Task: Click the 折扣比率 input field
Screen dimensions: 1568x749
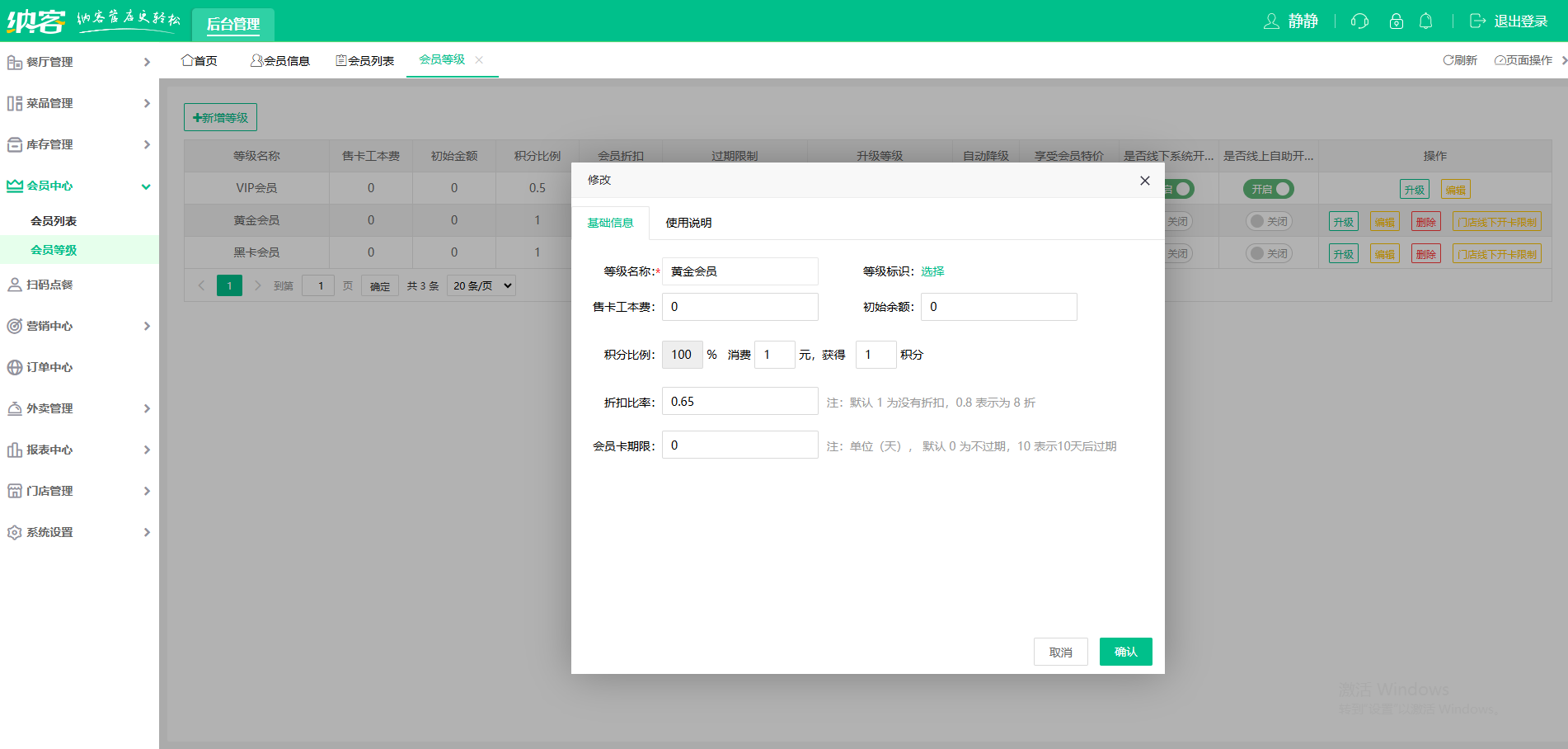Action: (739, 402)
